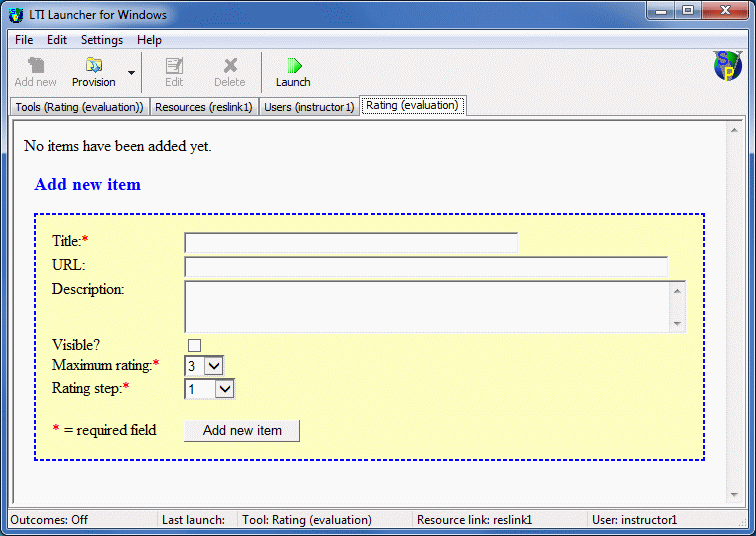Click 'Resource link: reslink1' status entry
The width and height of the screenshot is (756, 536).
point(474,520)
